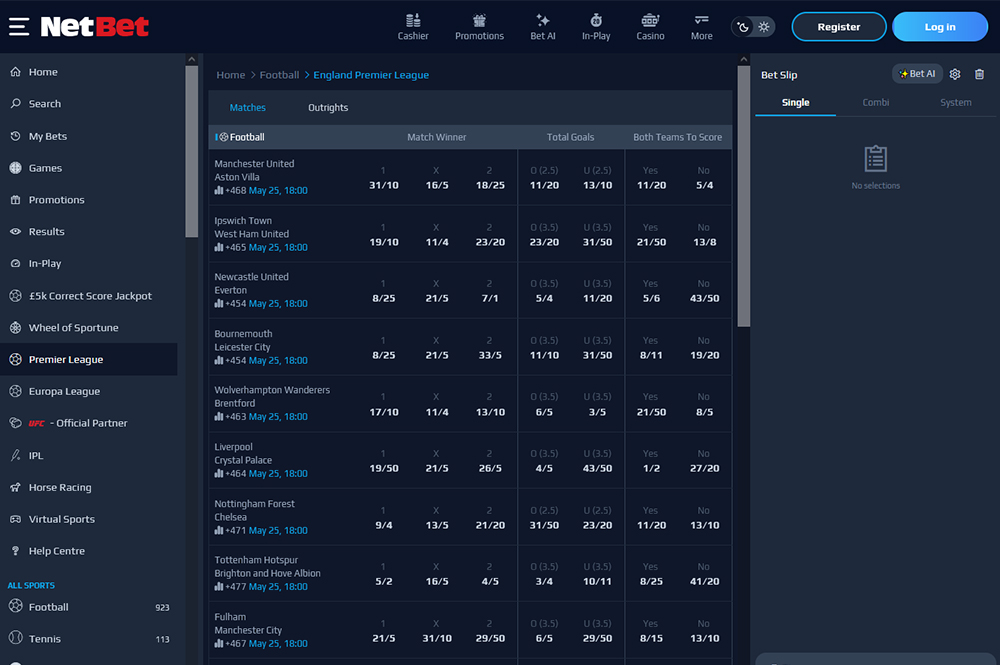Select Europa League in the sidebar
This screenshot has width=1000, height=665.
pos(89,391)
